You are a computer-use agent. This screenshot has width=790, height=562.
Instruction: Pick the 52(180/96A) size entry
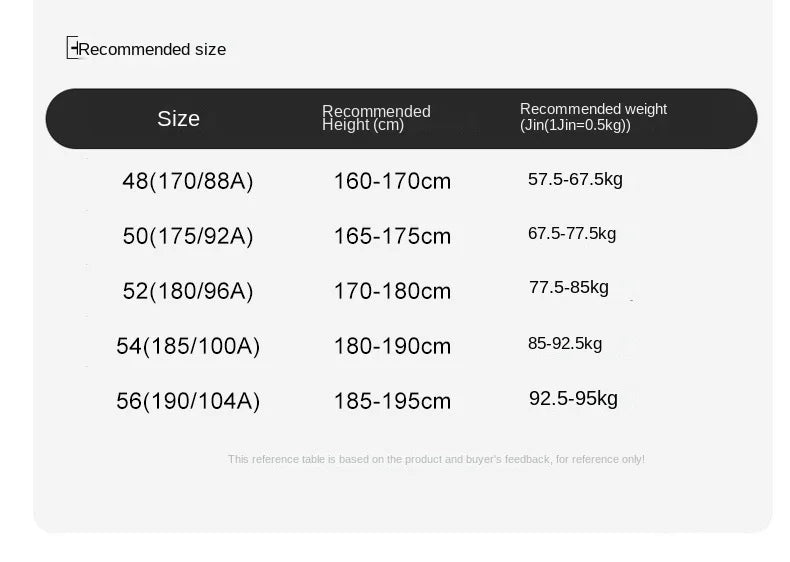187,291
